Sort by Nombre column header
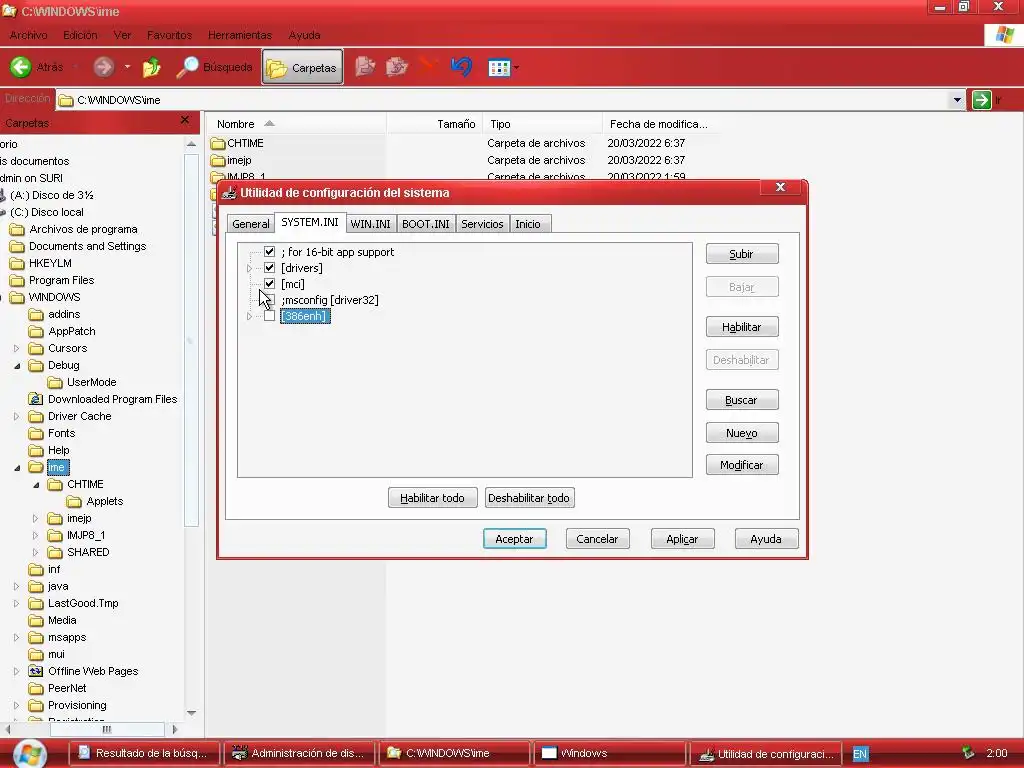This screenshot has height=768, width=1024. pos(296,124)
